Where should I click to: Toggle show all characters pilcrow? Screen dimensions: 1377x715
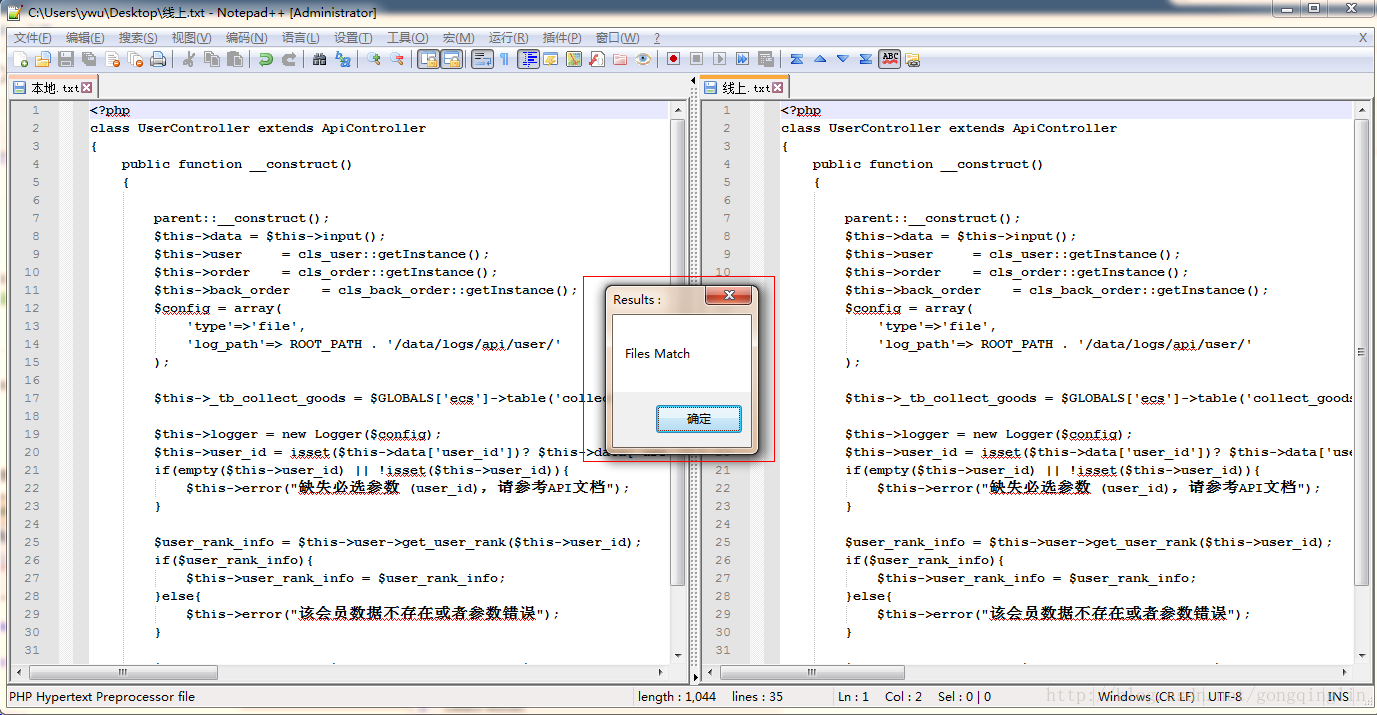[x=504, y=59]
